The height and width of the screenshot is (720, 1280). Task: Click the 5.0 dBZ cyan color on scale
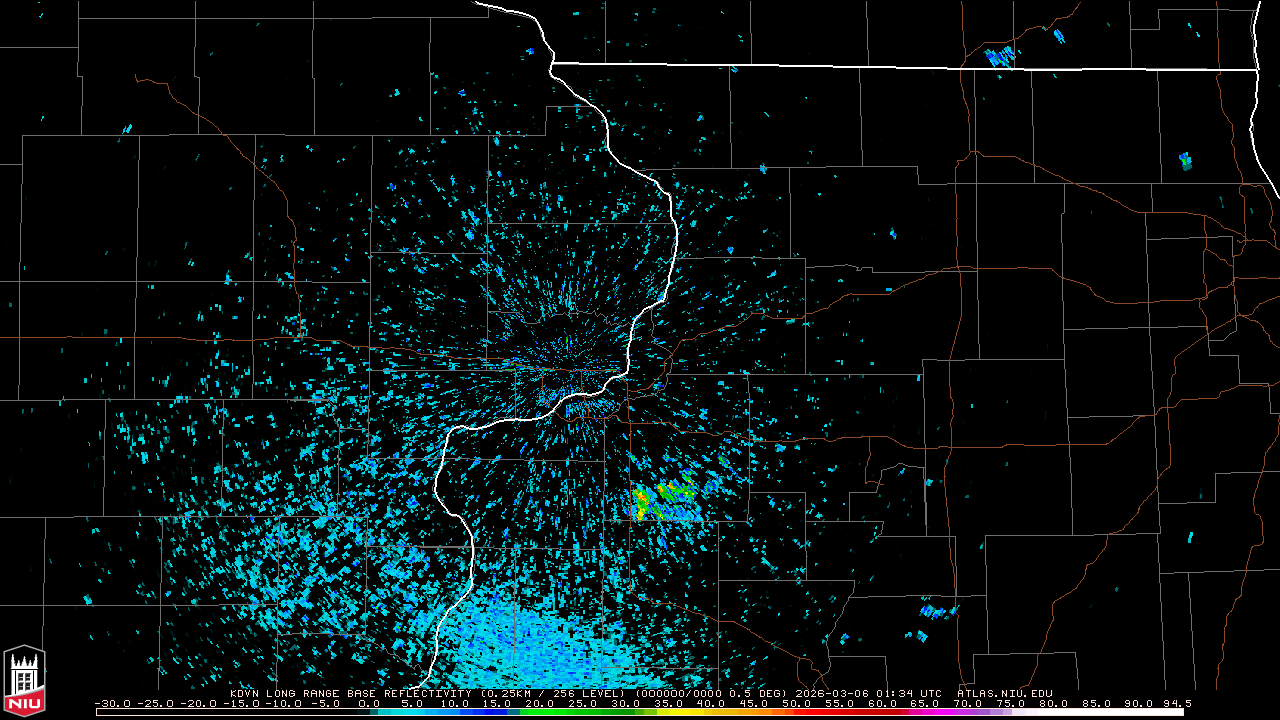click(412, 712)
